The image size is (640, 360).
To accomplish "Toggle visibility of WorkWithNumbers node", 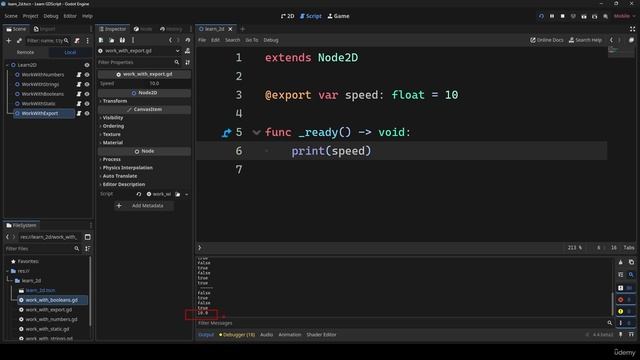I will 87,75.
